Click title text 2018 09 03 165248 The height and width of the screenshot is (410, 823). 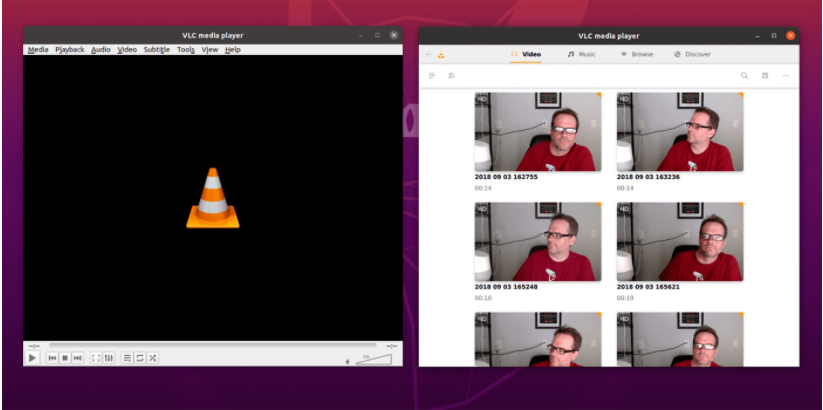click(506, 287)
